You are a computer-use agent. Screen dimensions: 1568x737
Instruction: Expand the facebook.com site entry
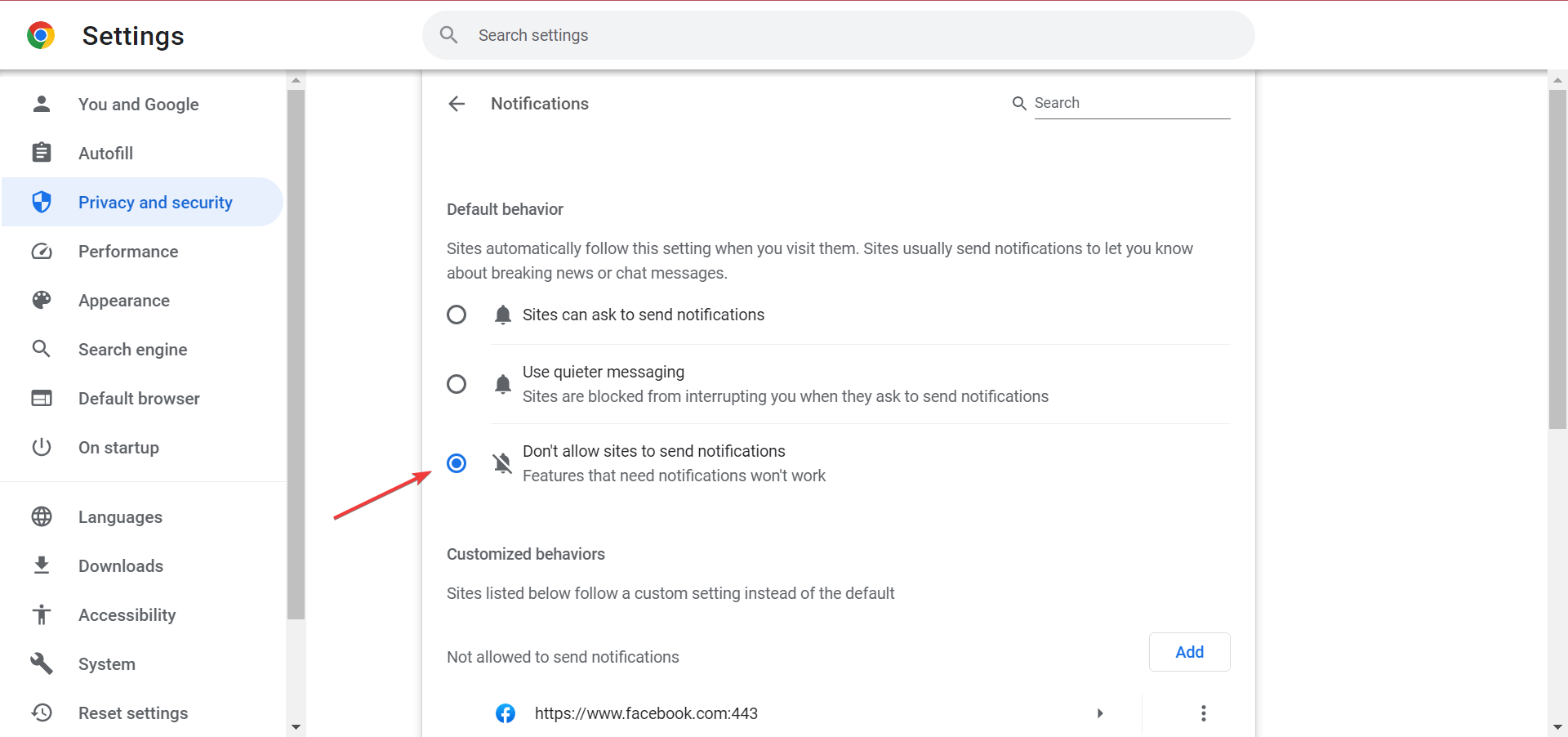tap(1100, 712)
